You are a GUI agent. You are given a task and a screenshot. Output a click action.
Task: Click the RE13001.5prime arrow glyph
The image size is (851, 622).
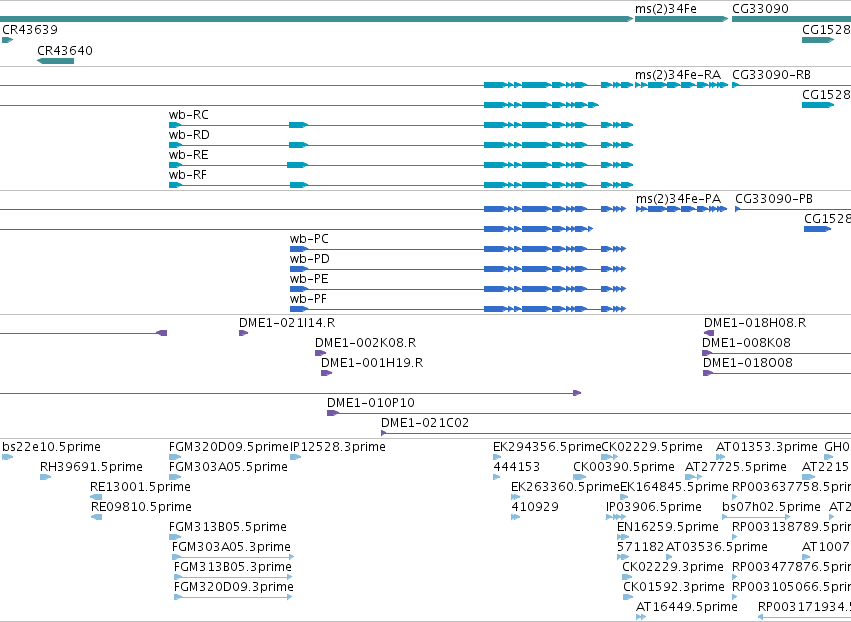click(96, 497)
